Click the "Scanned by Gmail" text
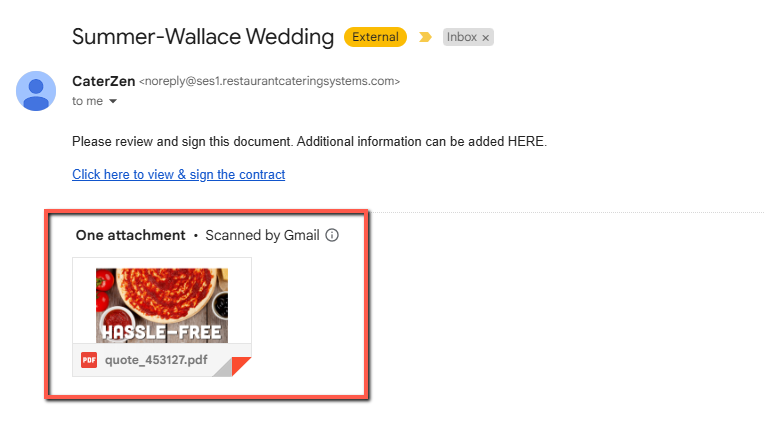This screenshot has height=421, width=764. (x=262, y=235)
